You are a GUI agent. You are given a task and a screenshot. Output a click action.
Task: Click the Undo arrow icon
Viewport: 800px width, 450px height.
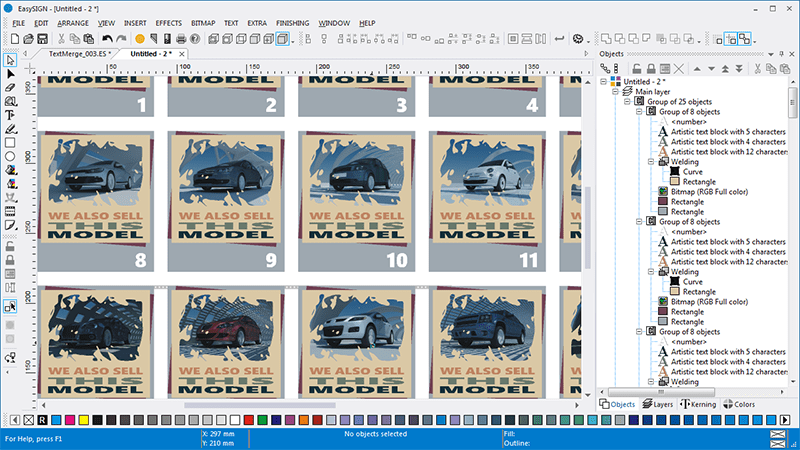click(107, 39)
